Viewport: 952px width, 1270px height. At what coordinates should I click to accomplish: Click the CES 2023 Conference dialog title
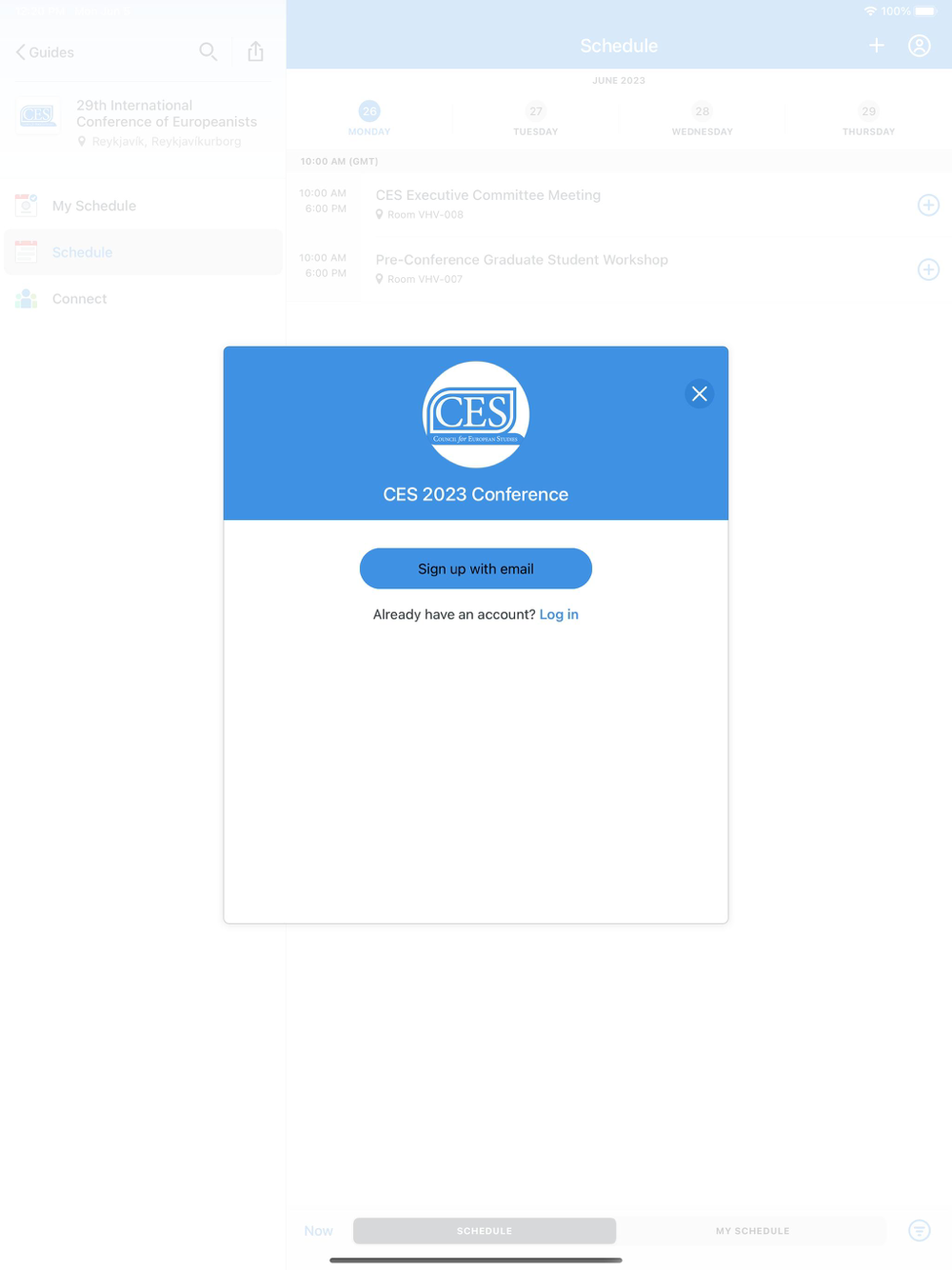[x=476, y=494]
